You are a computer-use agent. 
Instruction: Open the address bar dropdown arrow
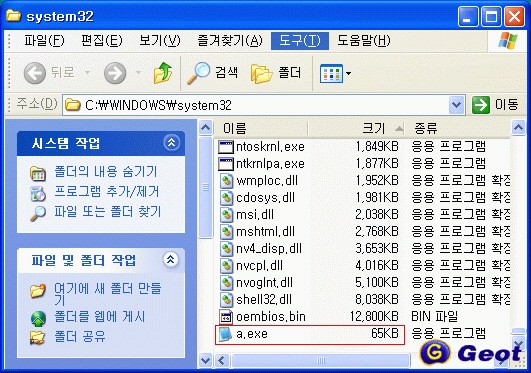coord(456,105)
